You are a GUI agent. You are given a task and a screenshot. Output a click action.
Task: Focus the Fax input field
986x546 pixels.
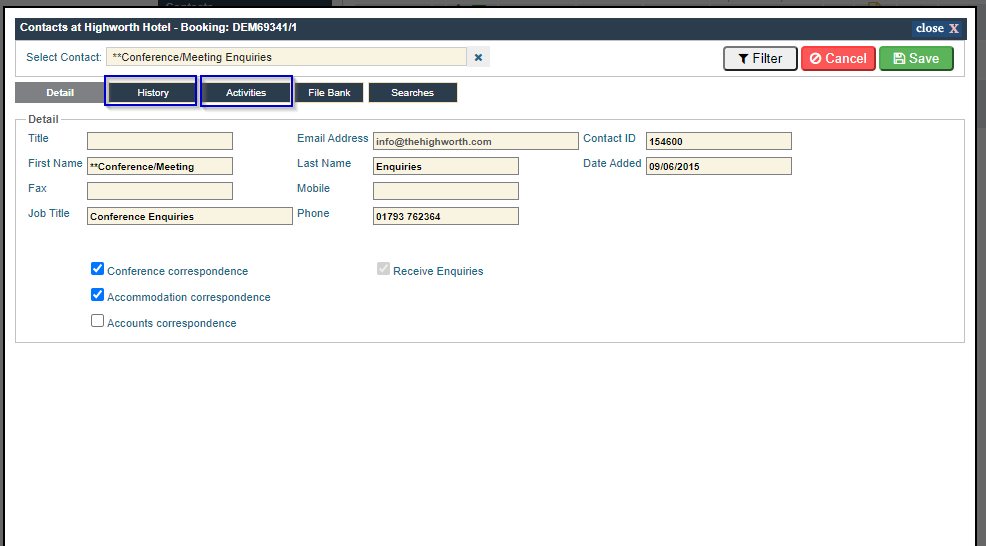point(160,191)
